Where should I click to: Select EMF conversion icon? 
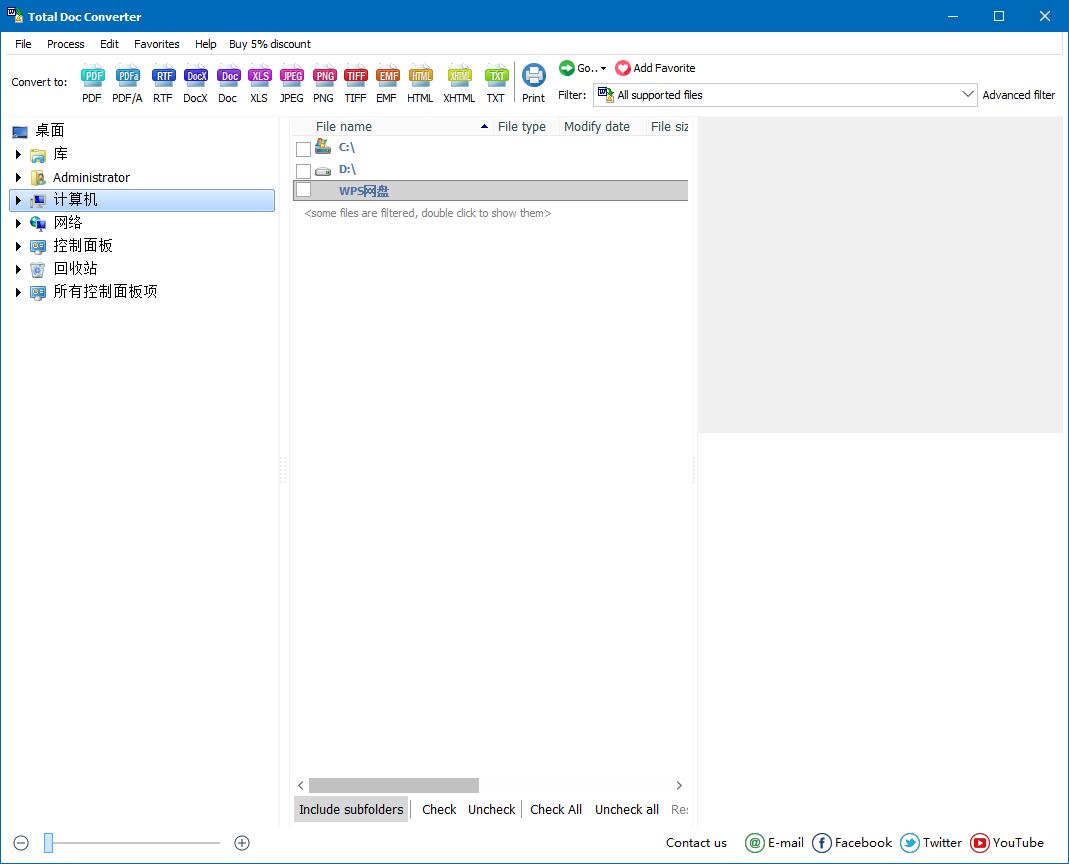[x=387, y=83]
